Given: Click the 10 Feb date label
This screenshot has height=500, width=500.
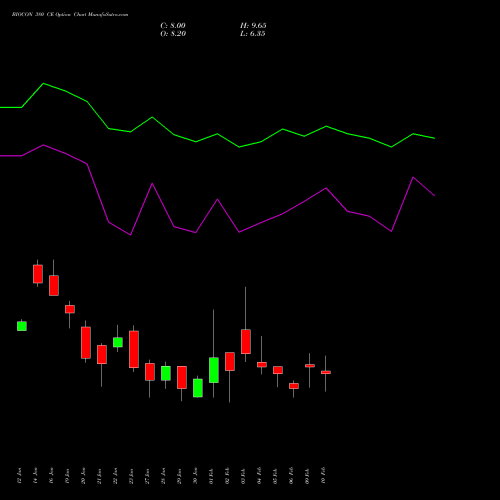Looking at the screenshot, I should coord(323,476).
